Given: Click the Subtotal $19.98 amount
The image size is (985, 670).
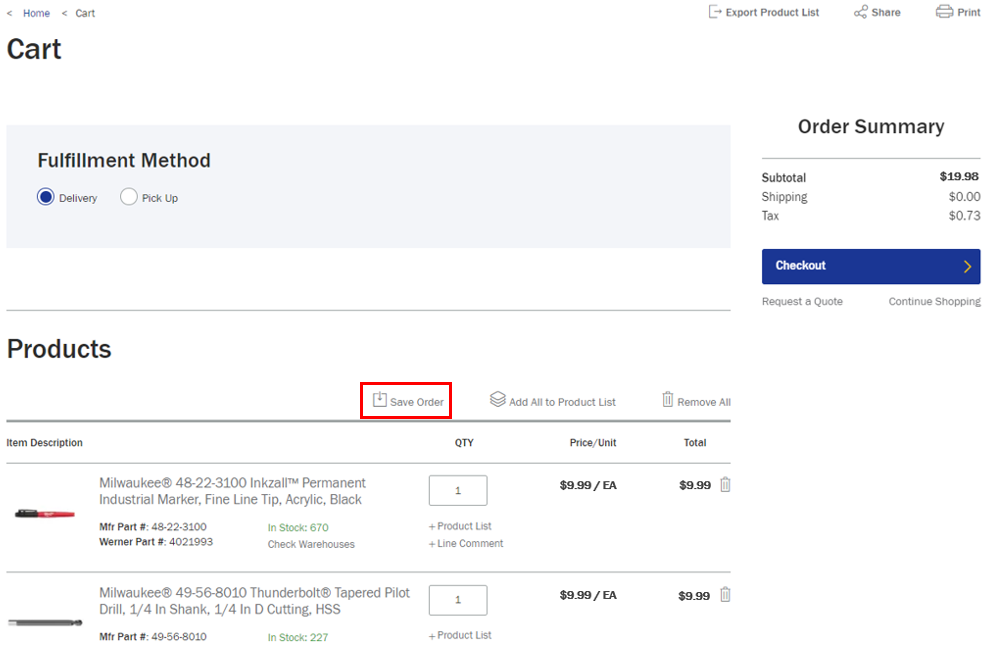Looking at the screenshot, I should 959,176.
